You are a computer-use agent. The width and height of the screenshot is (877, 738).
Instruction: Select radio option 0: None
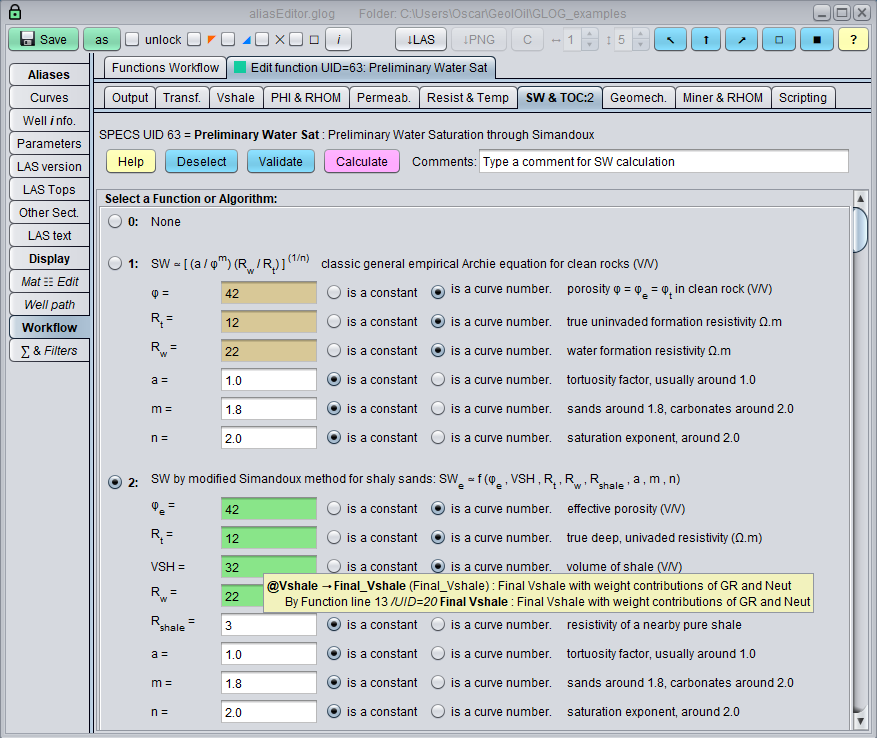click(x=116, y=221)
